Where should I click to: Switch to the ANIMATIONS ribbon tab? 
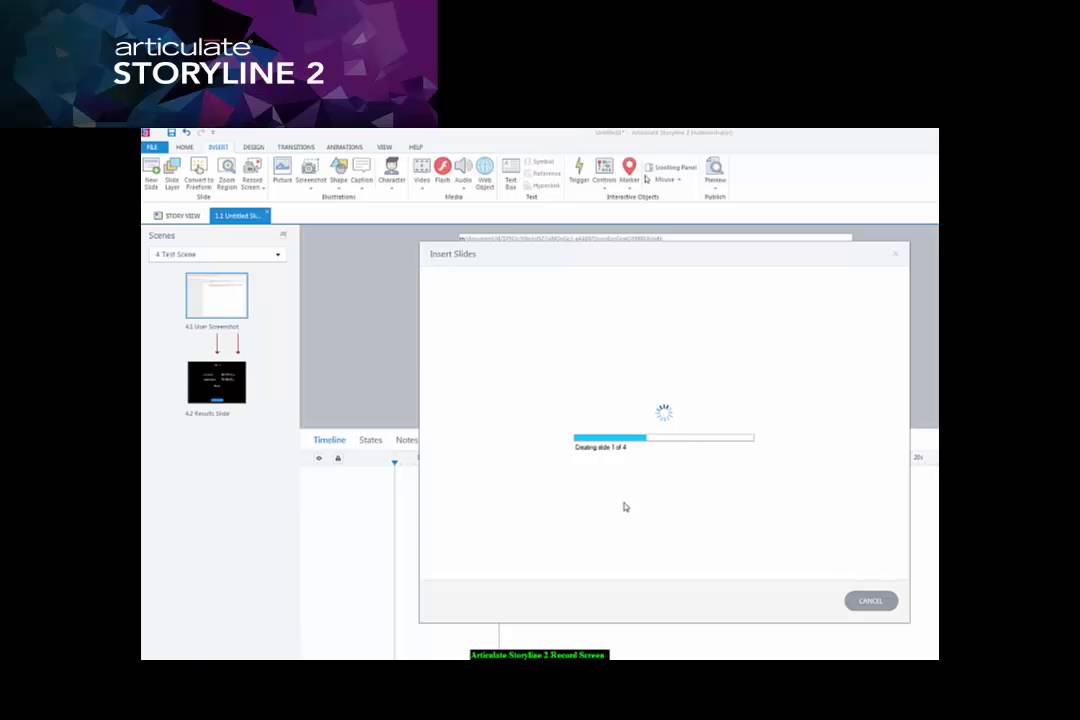pos(344,147)
